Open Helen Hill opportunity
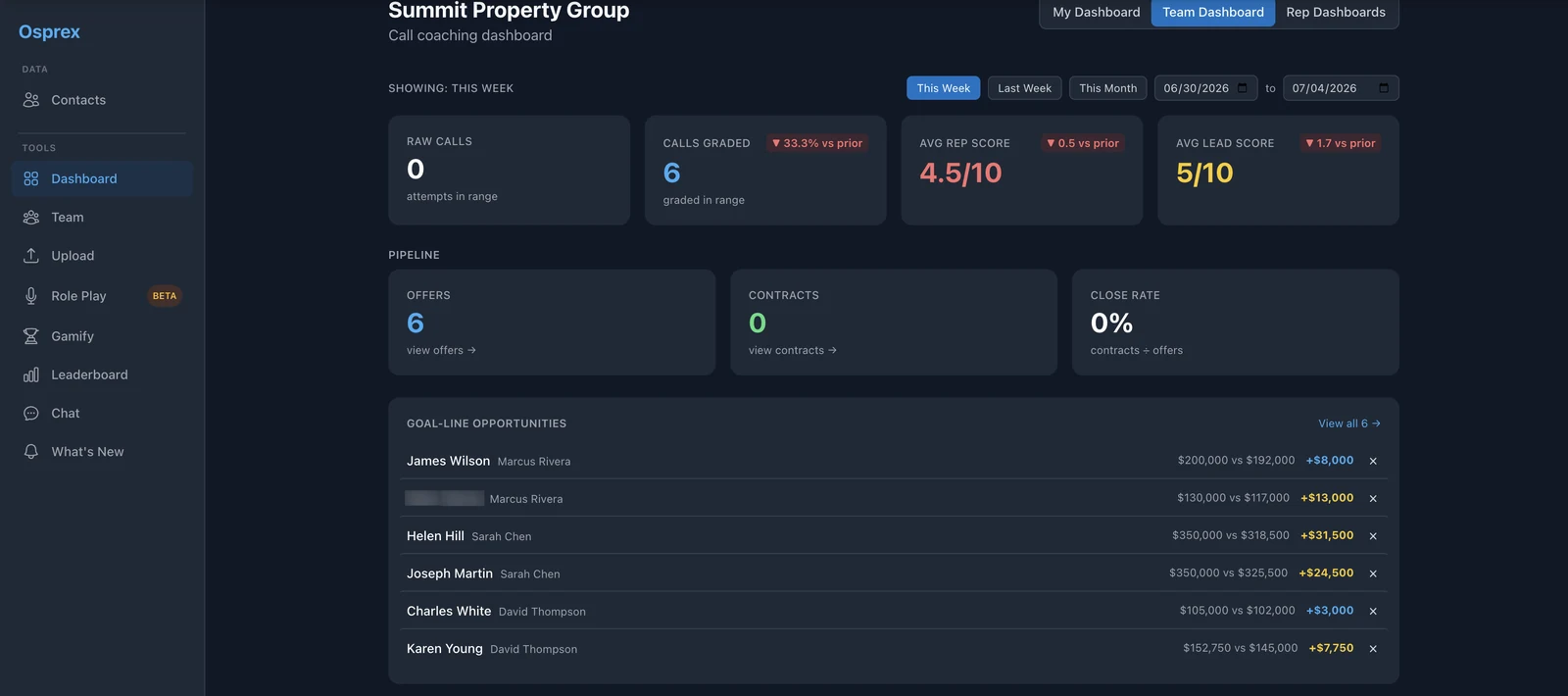Image resolution: width=1568 pixels, height=696 pixels. pos(435,536)
